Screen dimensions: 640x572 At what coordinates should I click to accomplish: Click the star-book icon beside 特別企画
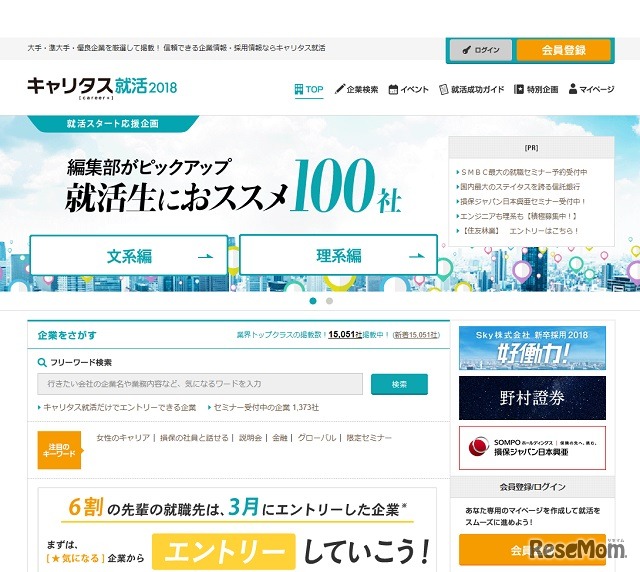point(518,89)
